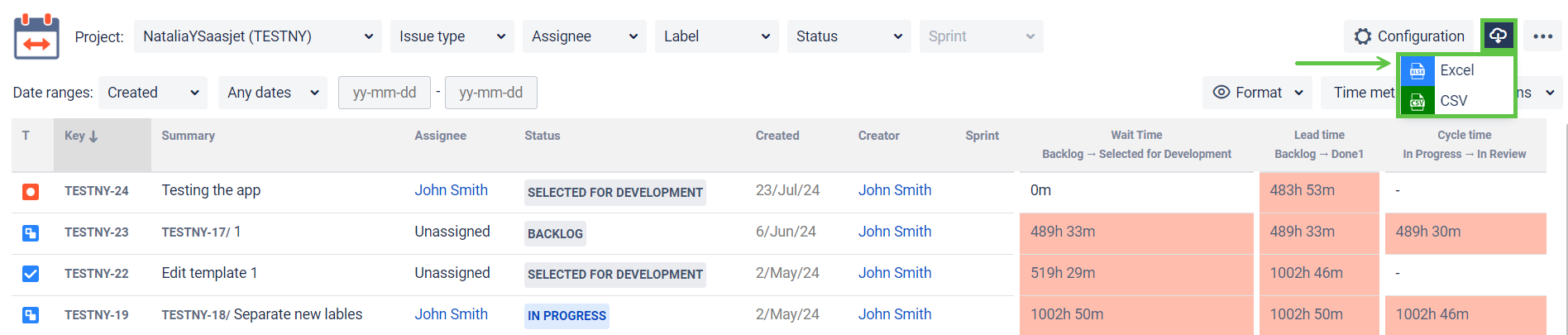1568x335 pixels.
Task: Expand the Project selector dropdown
Action: [x=257, y=36]
